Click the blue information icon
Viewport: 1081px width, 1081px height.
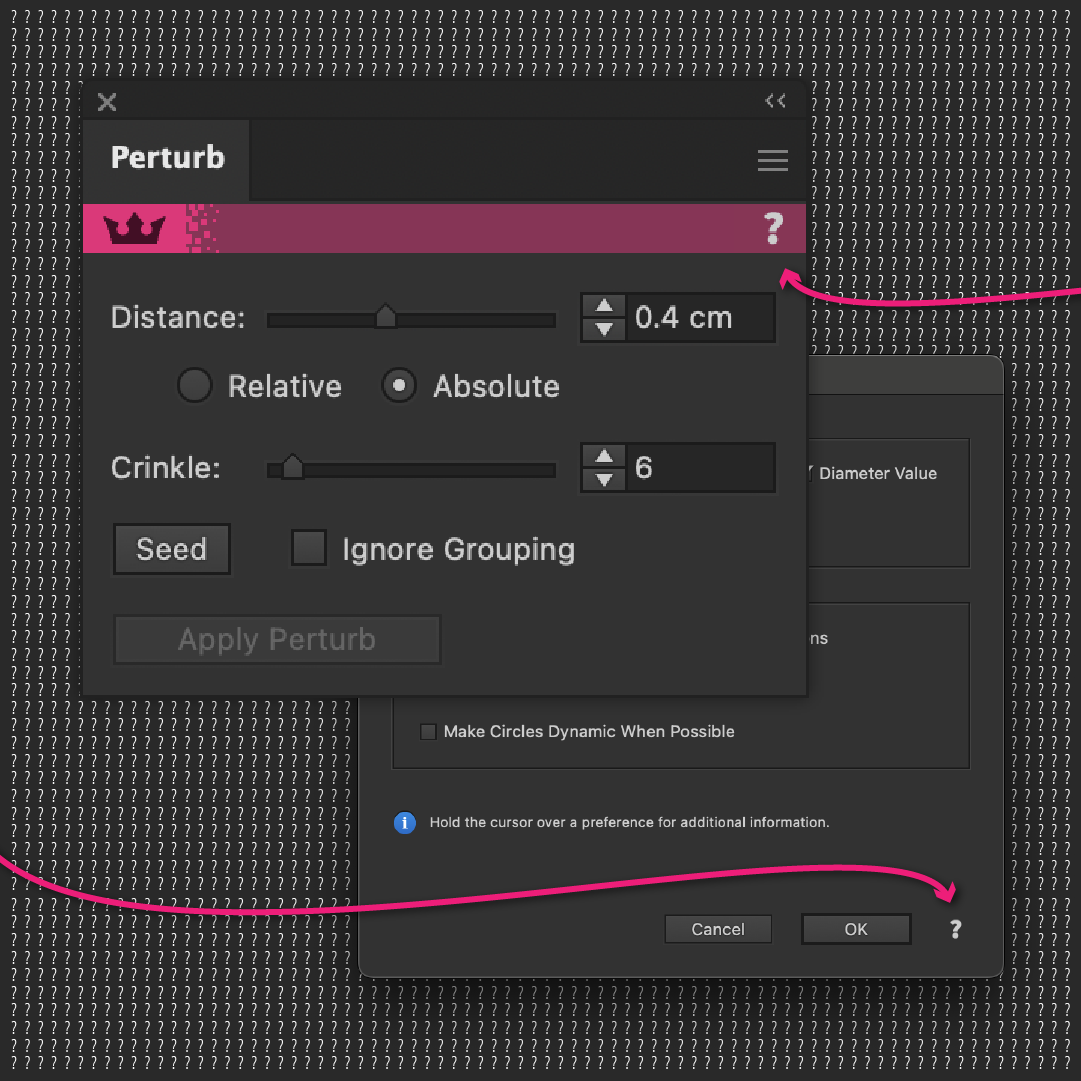404,822
